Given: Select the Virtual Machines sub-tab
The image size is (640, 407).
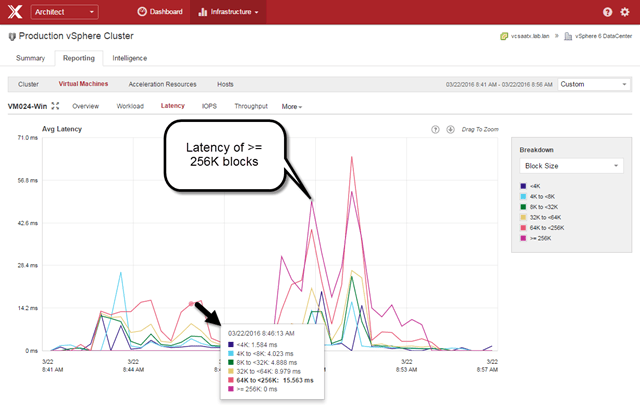Looking at the screenshot, I should click(x=83, y=84).
